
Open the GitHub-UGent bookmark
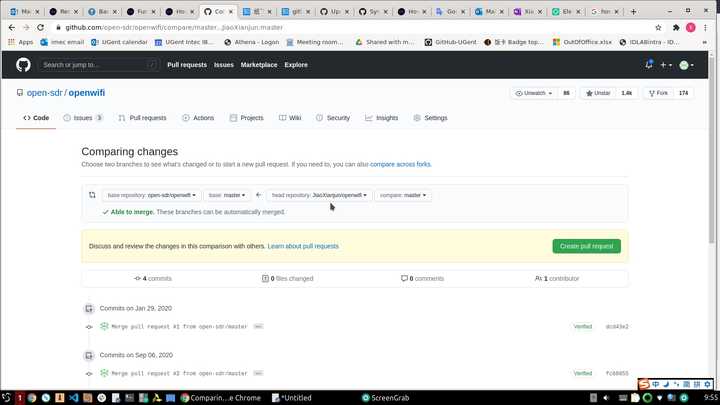(x=450, y=42)
